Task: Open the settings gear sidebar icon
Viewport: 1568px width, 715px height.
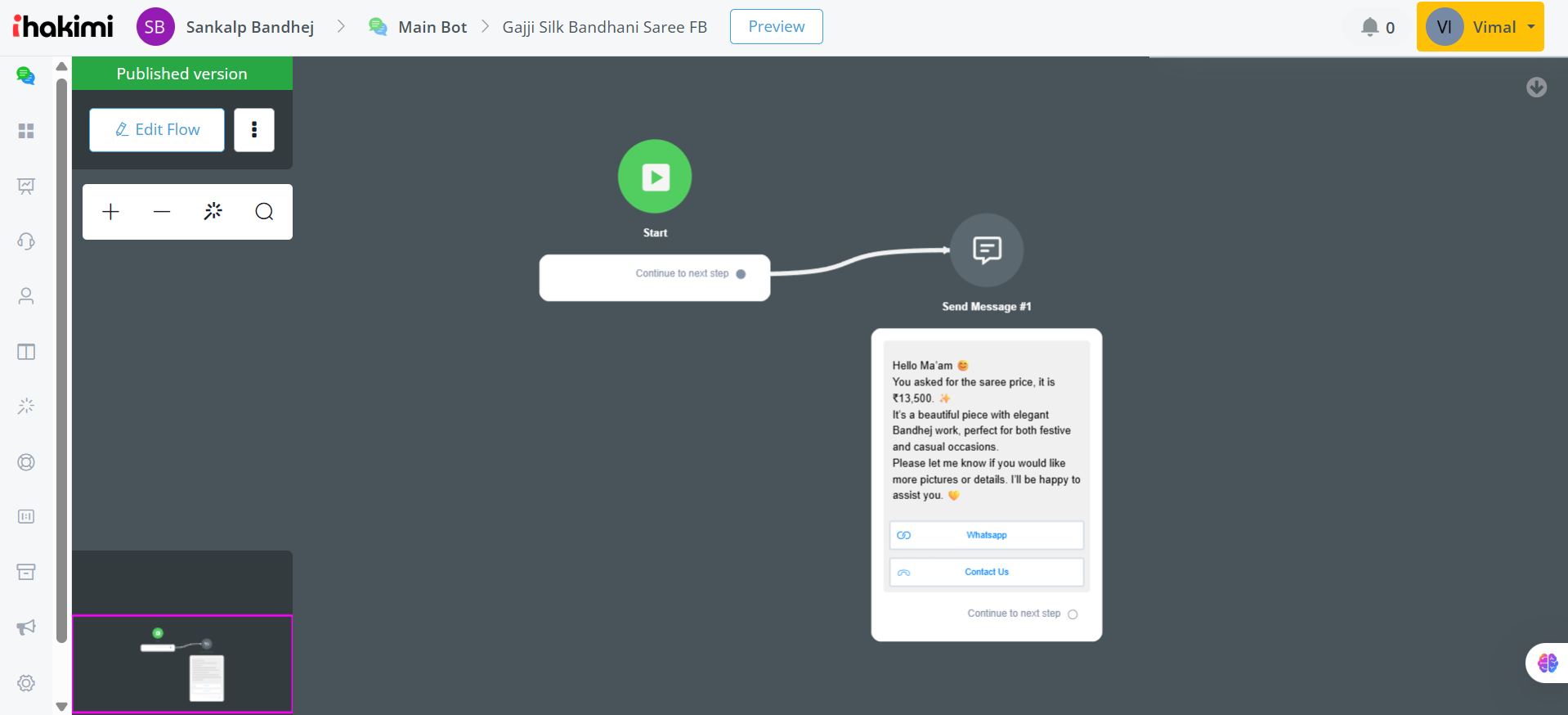Action: [x=26, y=683]
